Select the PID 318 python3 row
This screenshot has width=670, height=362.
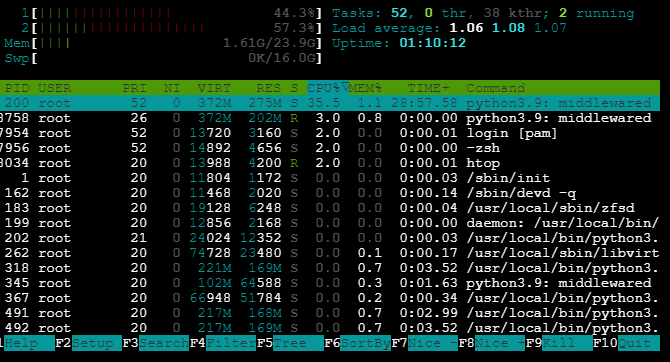[x=330, y=268]
